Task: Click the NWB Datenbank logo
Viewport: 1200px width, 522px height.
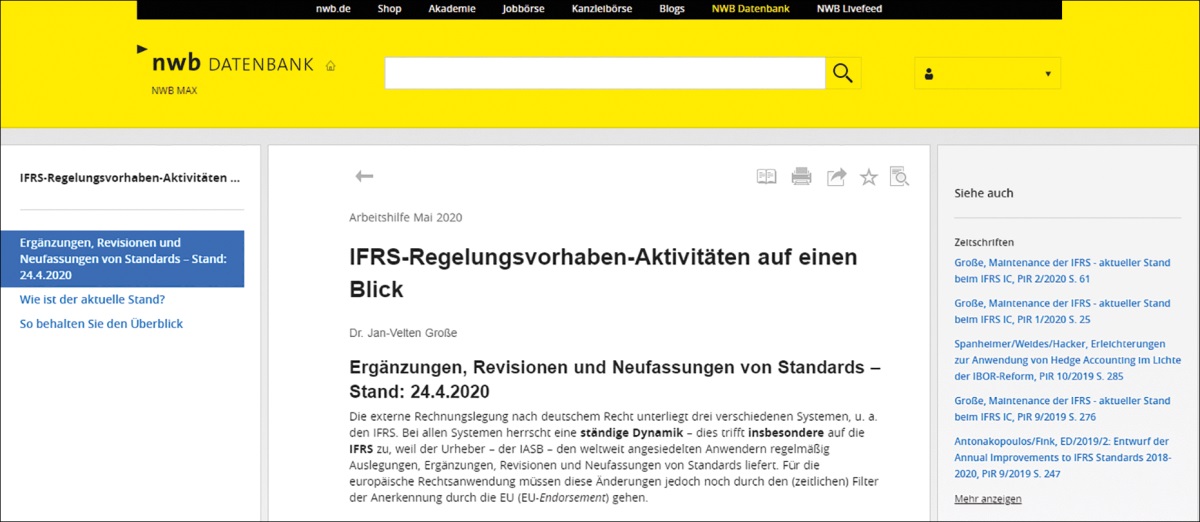Action: pyautogui.click(x=232, y=65)
